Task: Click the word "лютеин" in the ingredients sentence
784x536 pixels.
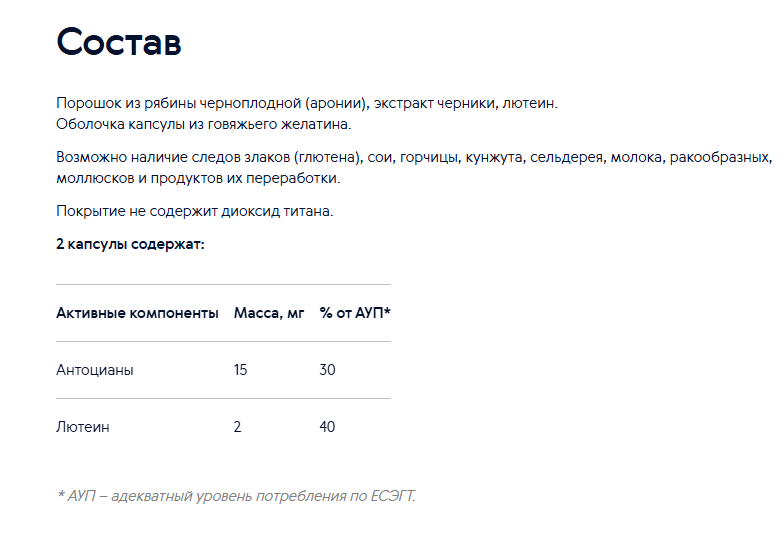Action: (x=528, y=103)
